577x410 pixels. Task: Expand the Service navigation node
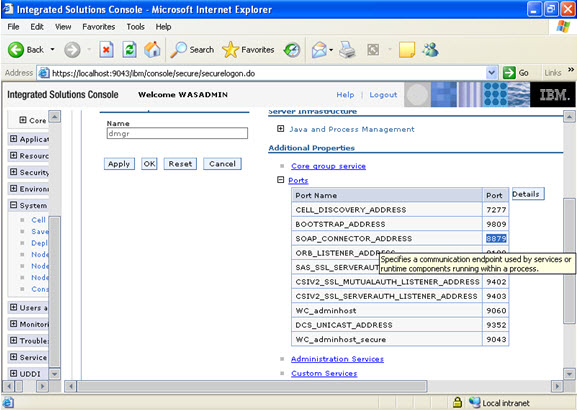14,357
